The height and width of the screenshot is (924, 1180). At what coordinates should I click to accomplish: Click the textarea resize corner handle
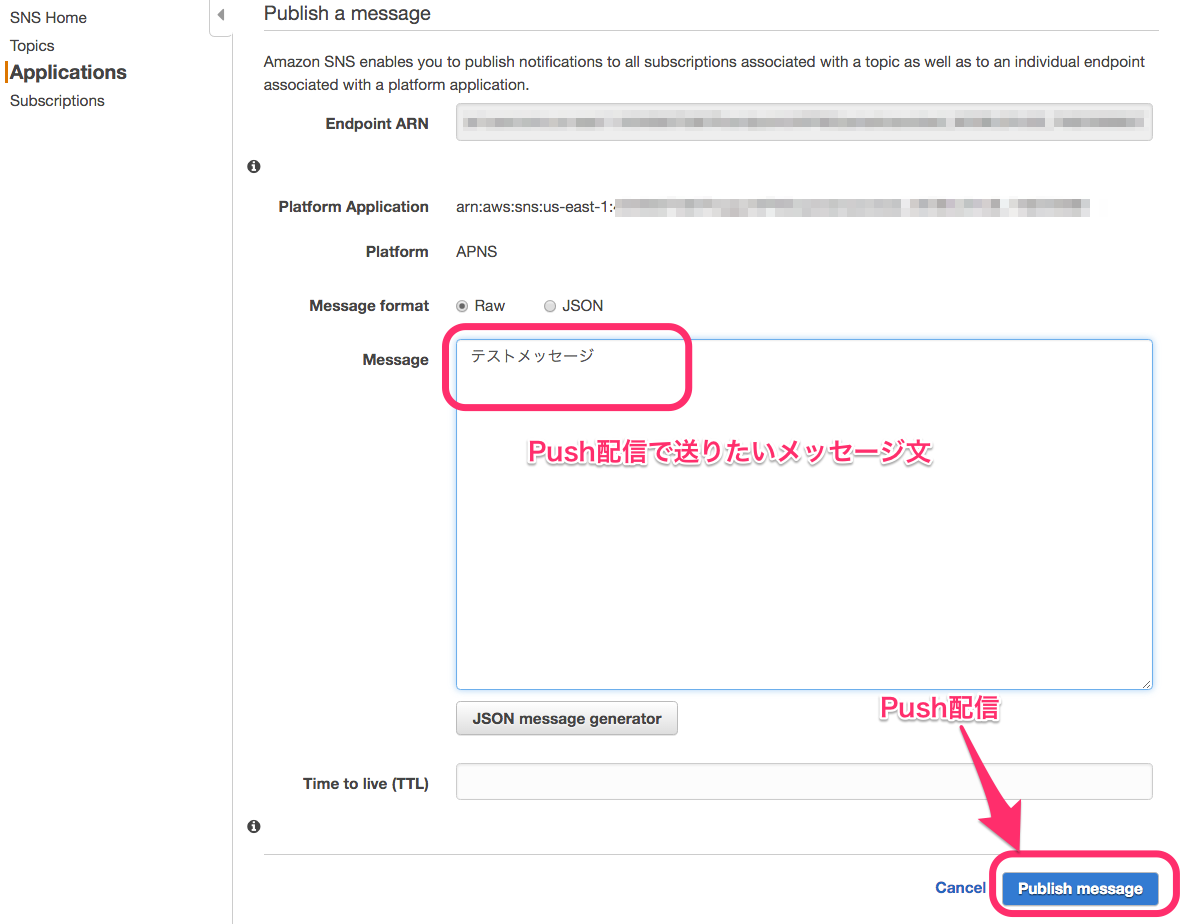click(x=1147, y=683)
